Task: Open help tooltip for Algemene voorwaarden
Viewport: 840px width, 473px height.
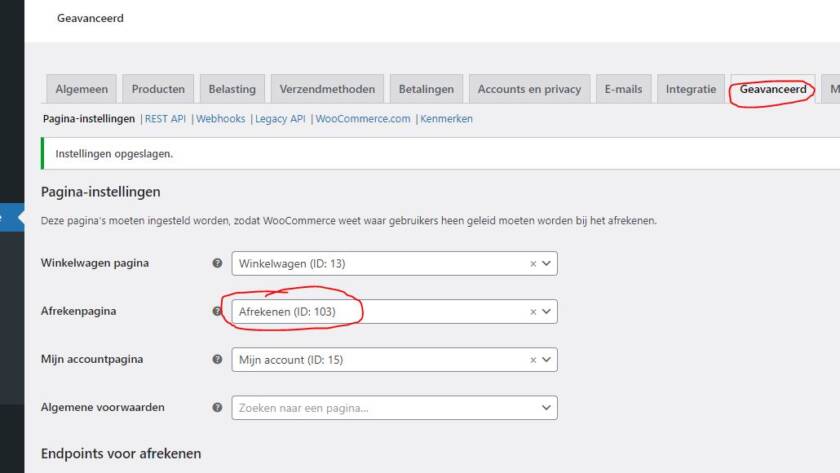Action: pos(217,408)
